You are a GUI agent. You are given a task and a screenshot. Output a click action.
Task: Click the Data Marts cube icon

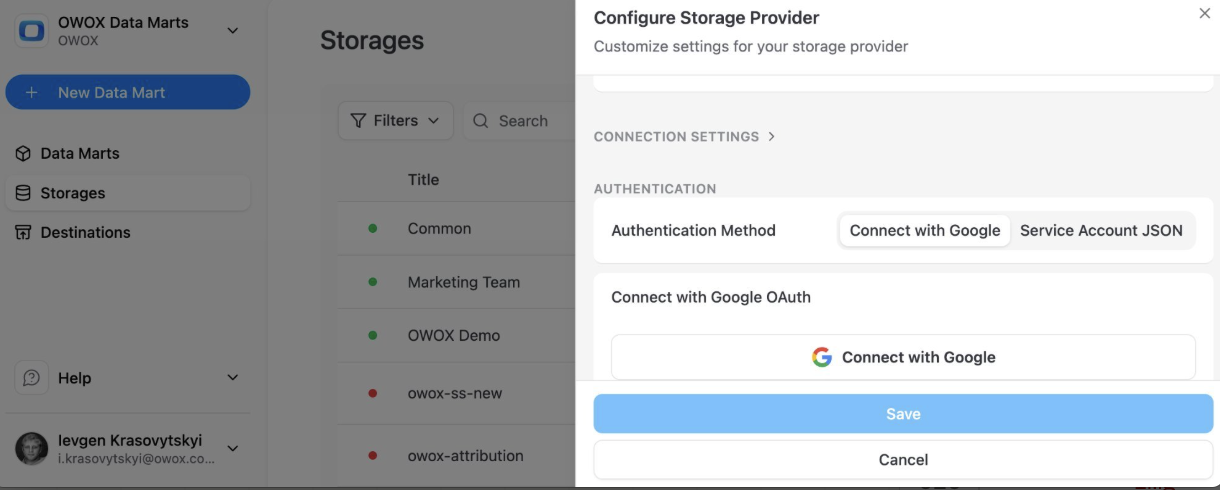coord(24,154)
